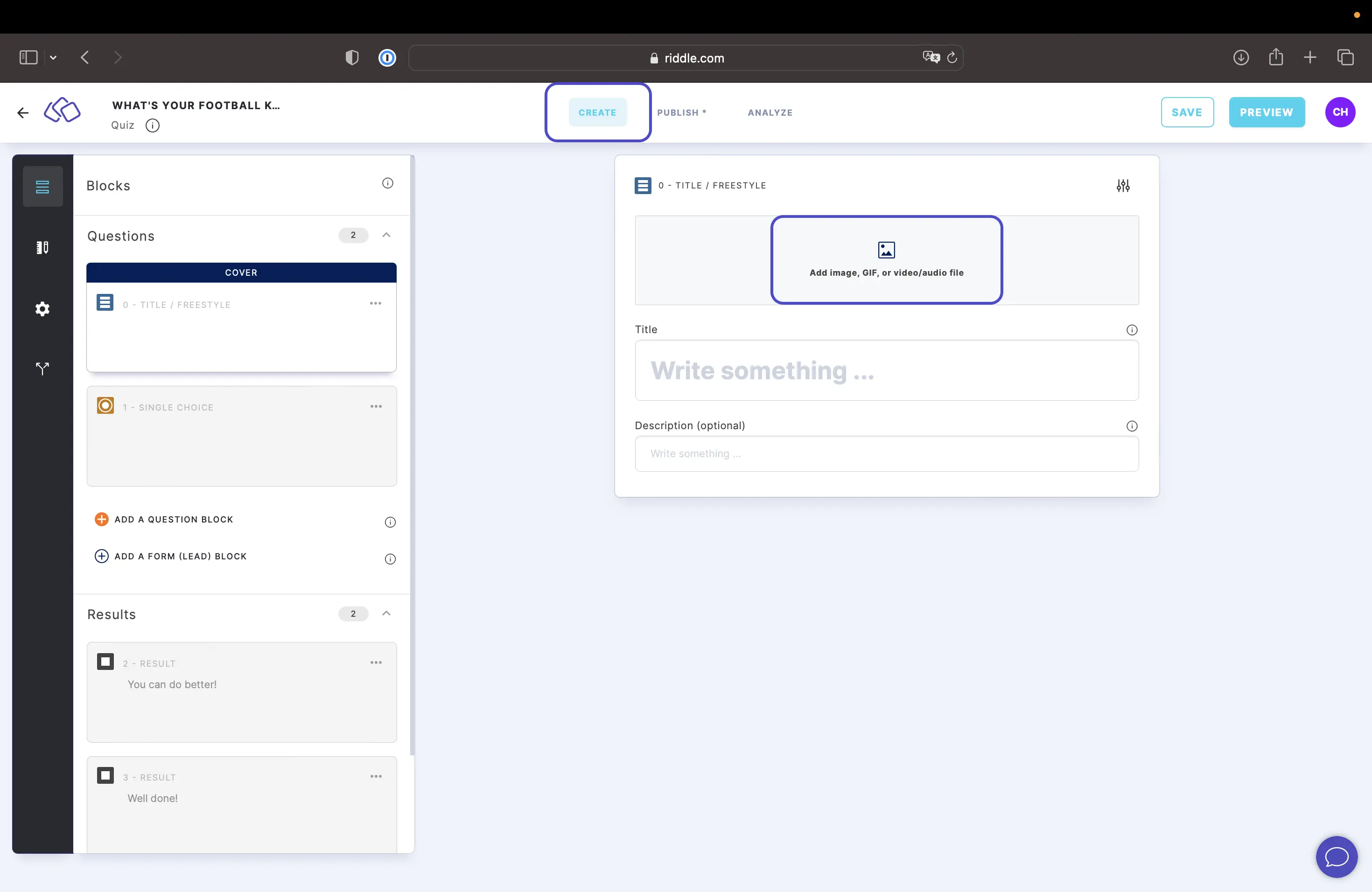The image size is (1372, 892).
Task: Click the Title input field
Action: (x=886, y=370)
